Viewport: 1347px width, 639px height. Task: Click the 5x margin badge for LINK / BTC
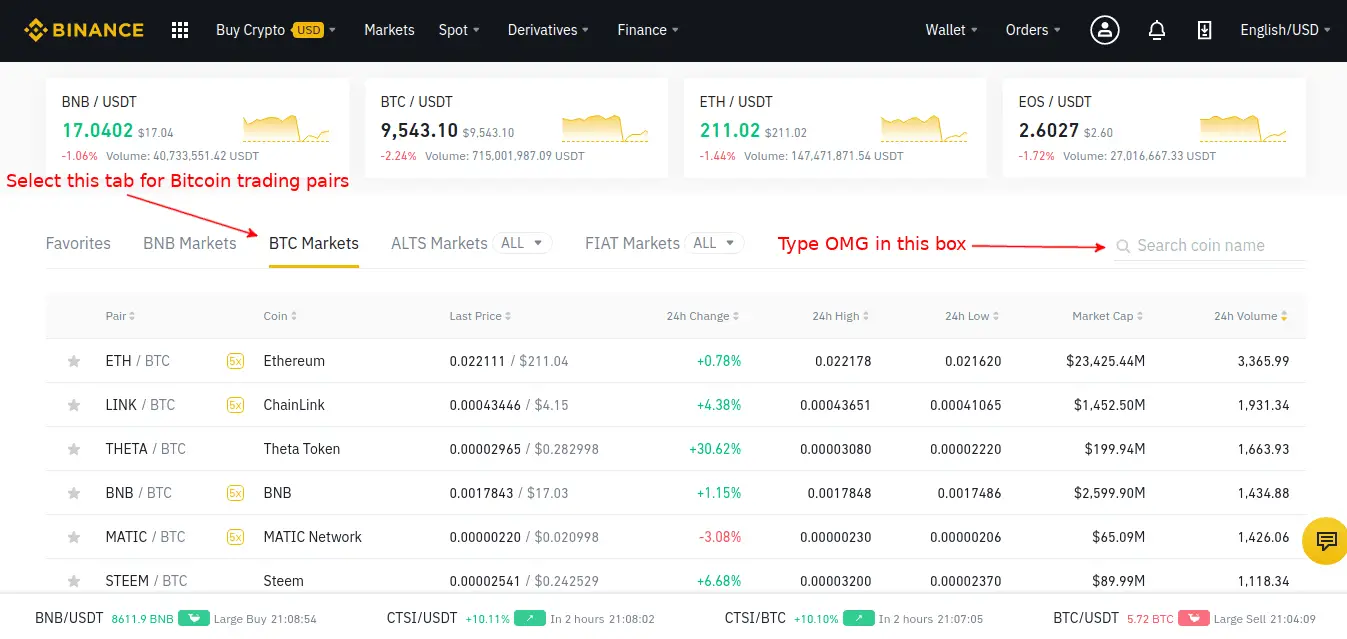235,405
